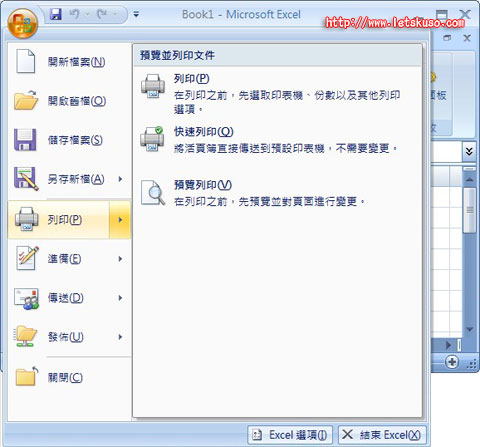Expand 另存新檔 submenu arrow
This screenshot has width=480, height=447.
(x=120, y=179)
